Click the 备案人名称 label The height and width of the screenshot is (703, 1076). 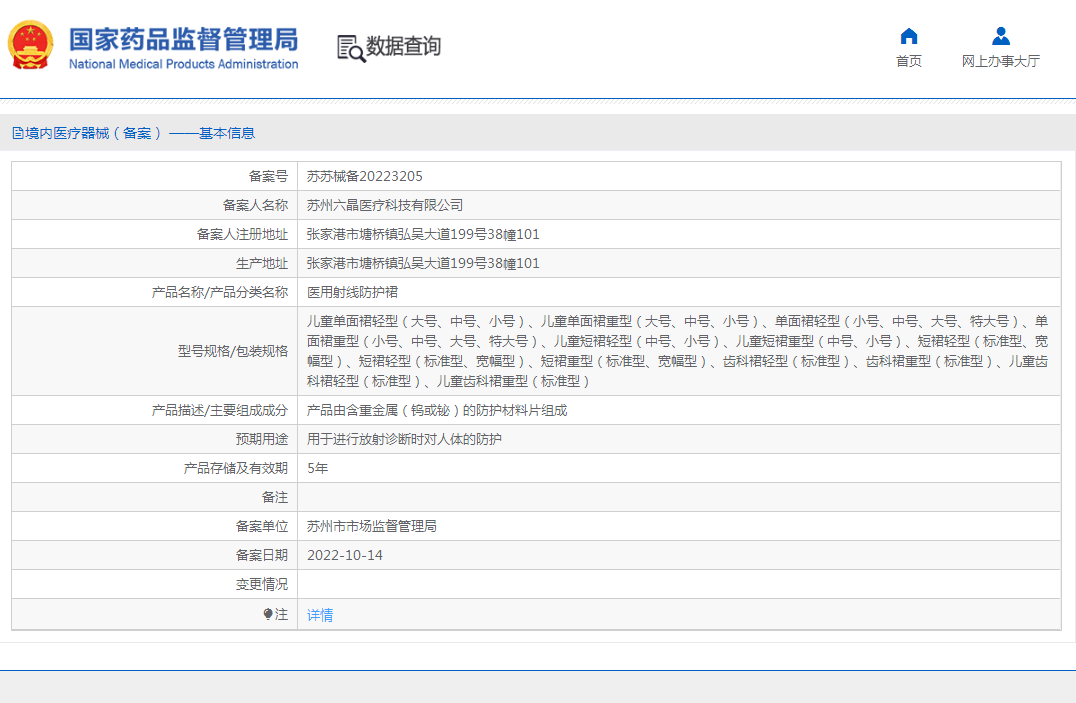tap(255, 205)
